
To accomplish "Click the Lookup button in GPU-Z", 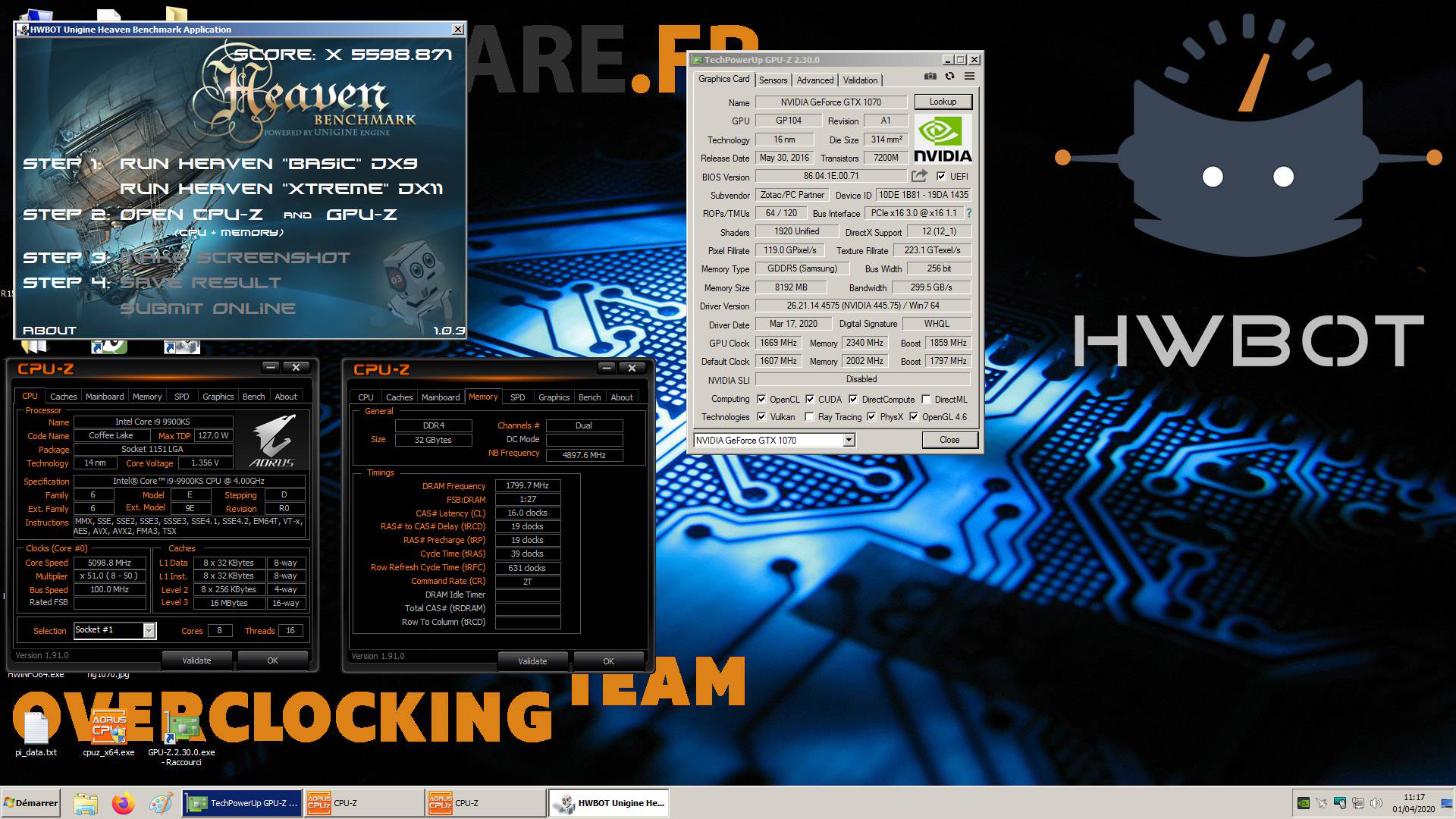I will pos(943,102).
